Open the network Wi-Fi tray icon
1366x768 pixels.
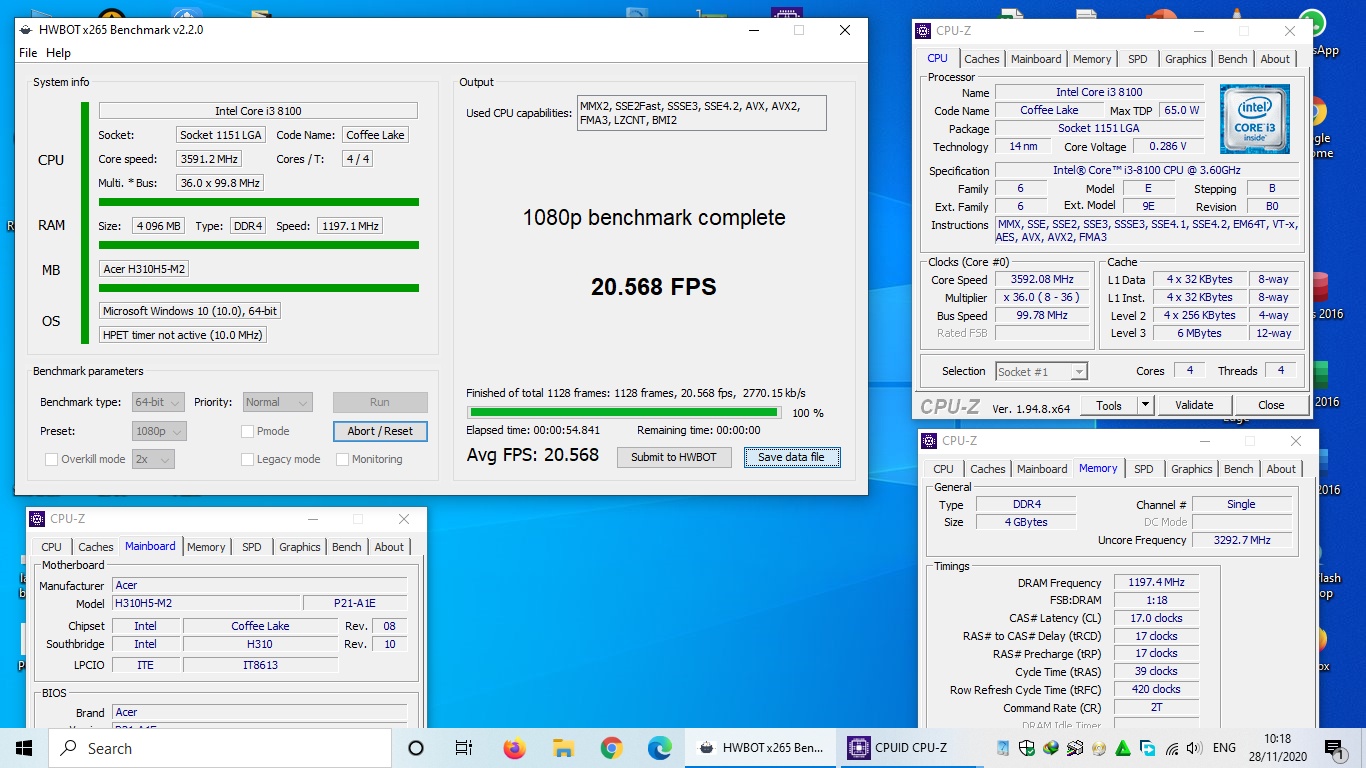pos(1172,748)
